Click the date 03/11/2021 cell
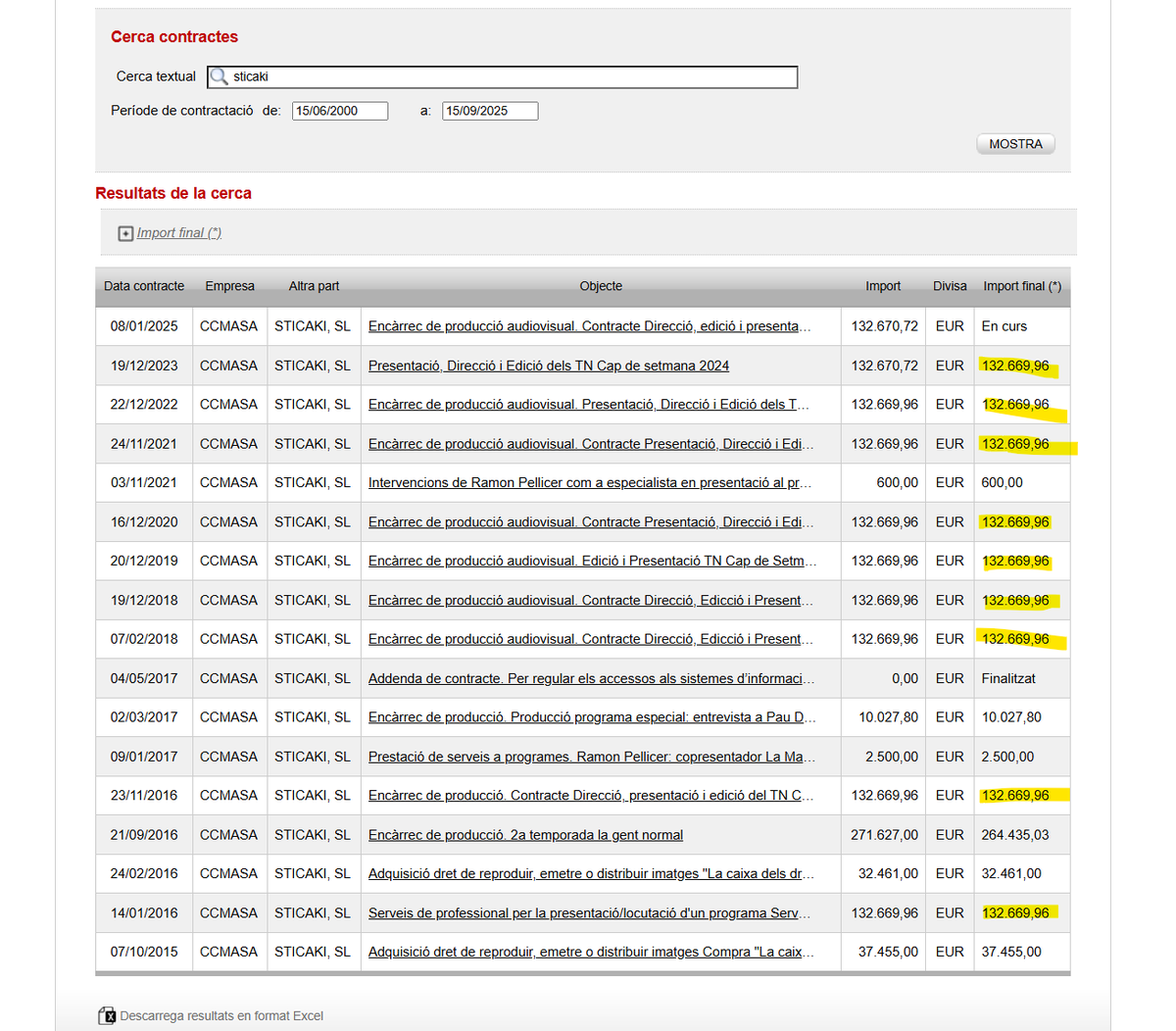Screen dimensions: 1176x1031 [x=144, y=482]
